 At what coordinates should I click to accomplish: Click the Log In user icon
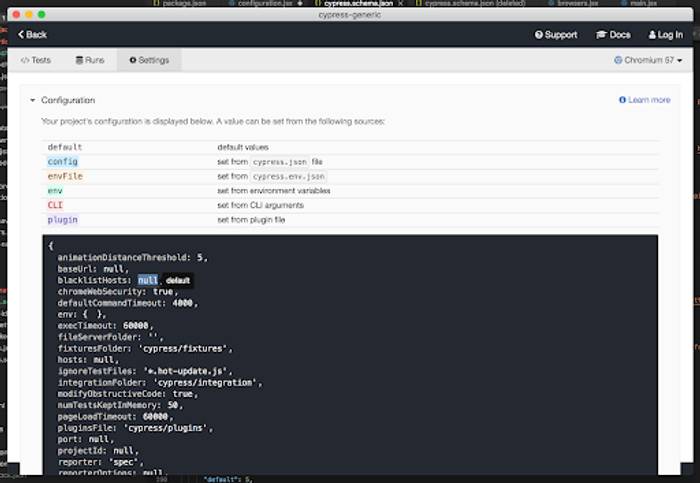pos(652,34)
